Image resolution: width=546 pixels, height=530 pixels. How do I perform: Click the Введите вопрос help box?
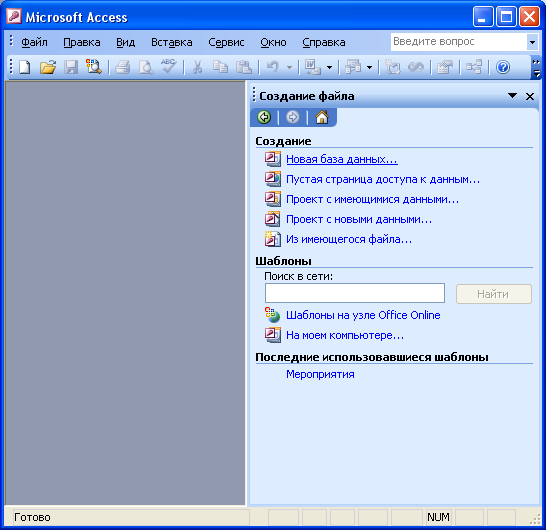[x=459, y=42]
